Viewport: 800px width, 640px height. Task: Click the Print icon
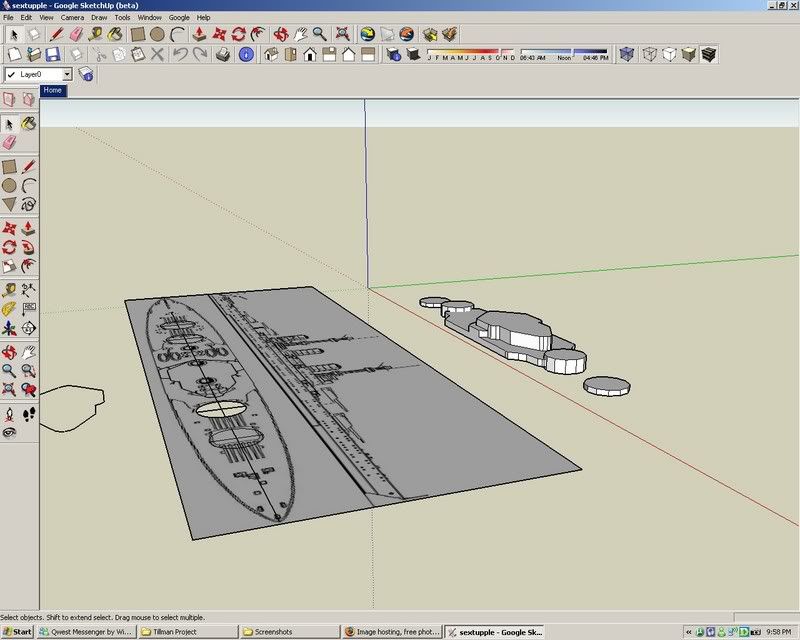223,54
